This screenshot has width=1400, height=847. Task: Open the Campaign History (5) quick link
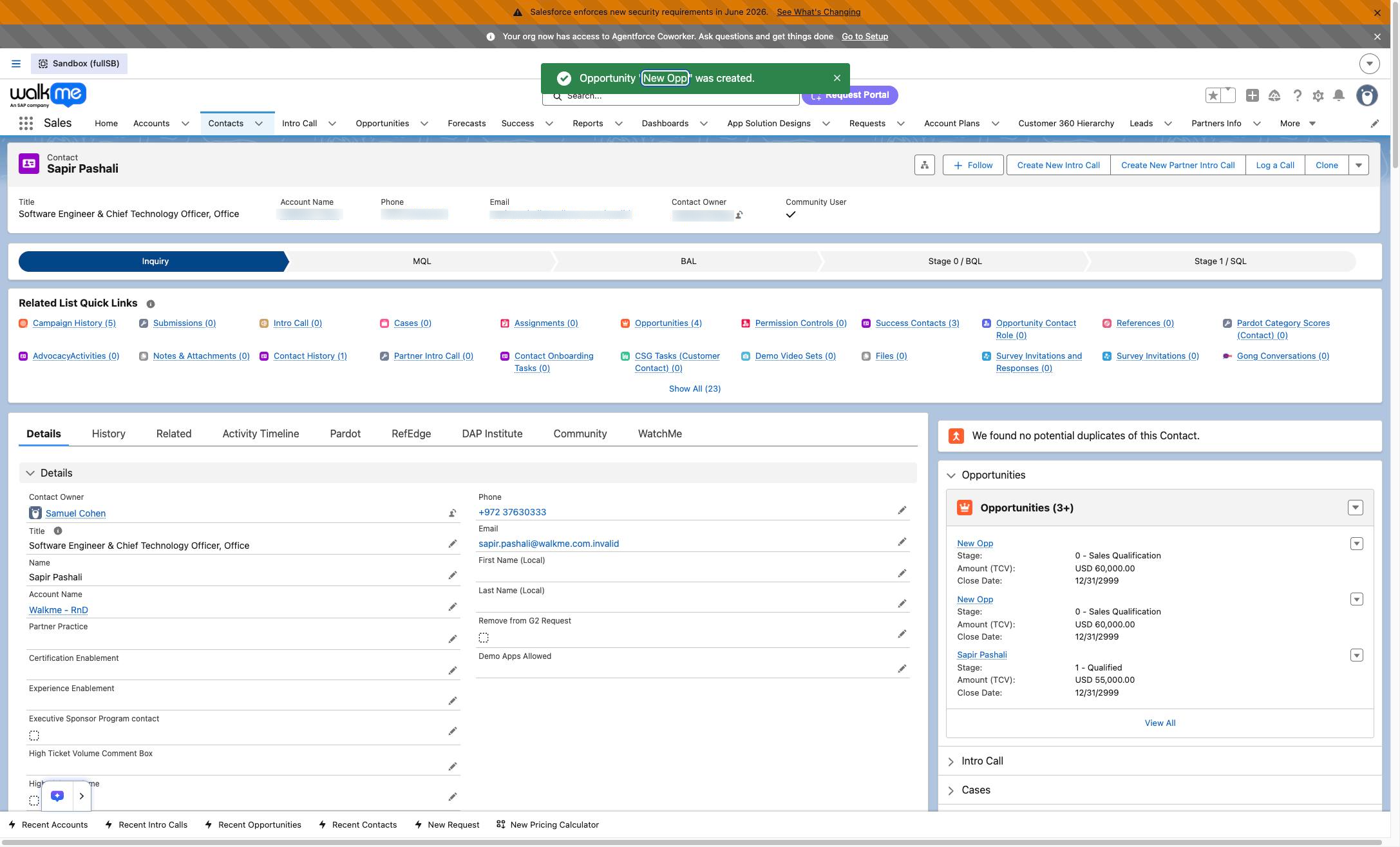[x=74, y=323]
